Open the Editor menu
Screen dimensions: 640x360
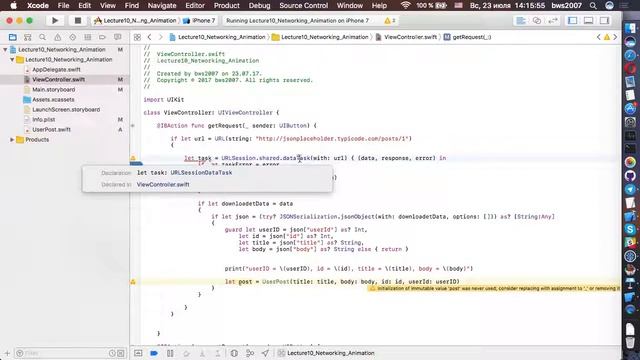pyautogui.click(x=195, y=5)
